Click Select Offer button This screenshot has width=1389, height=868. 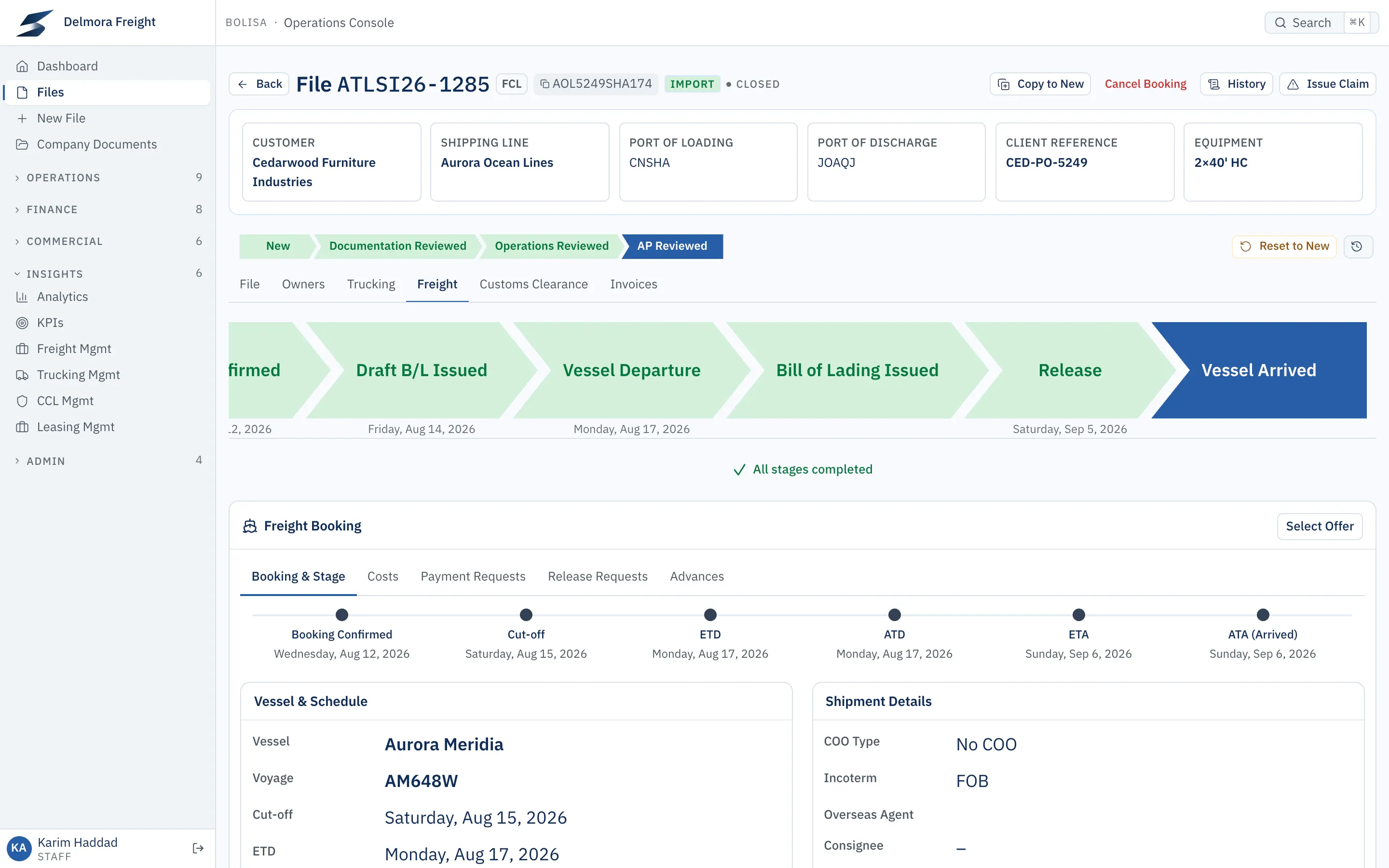(1319, 527)
